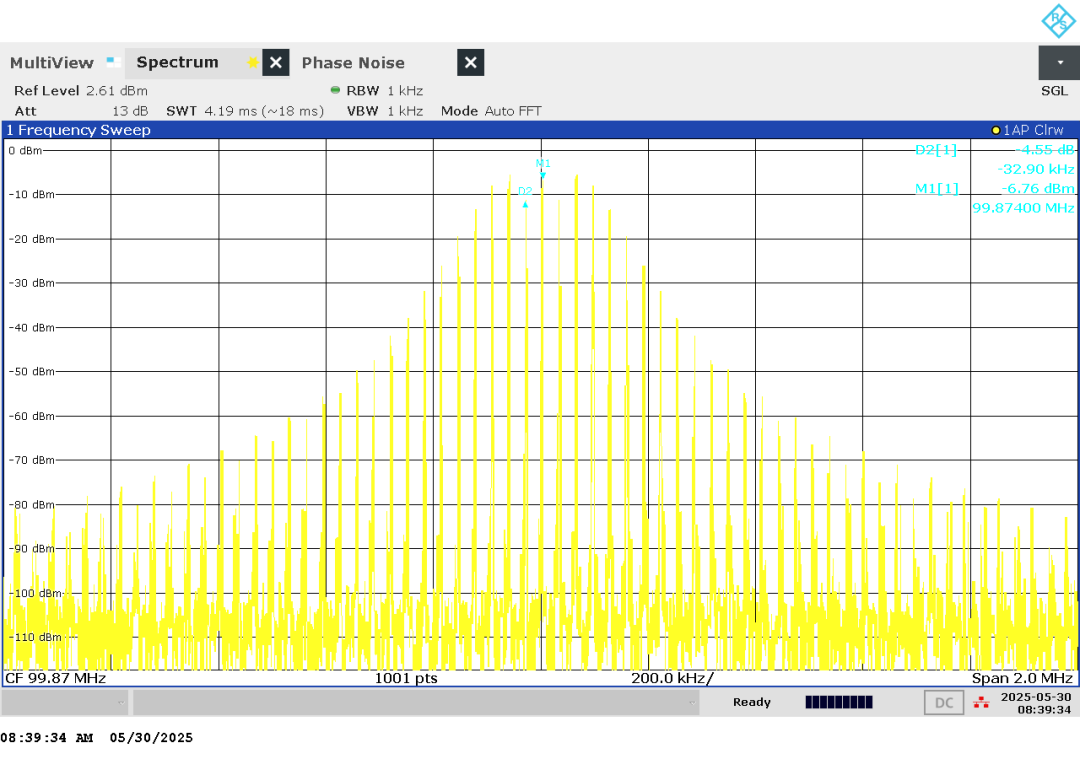
Task: Click the Ready status text
Action: pyautogui.click(x=751, y=703)
